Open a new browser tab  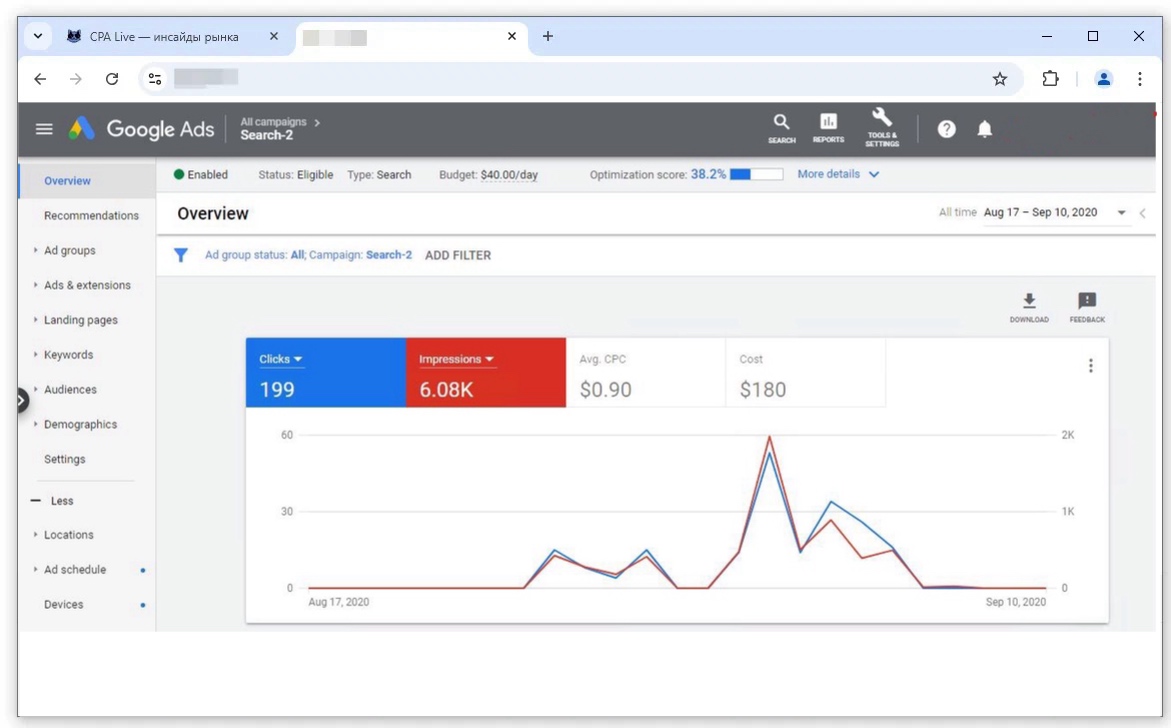click(547, 36)
